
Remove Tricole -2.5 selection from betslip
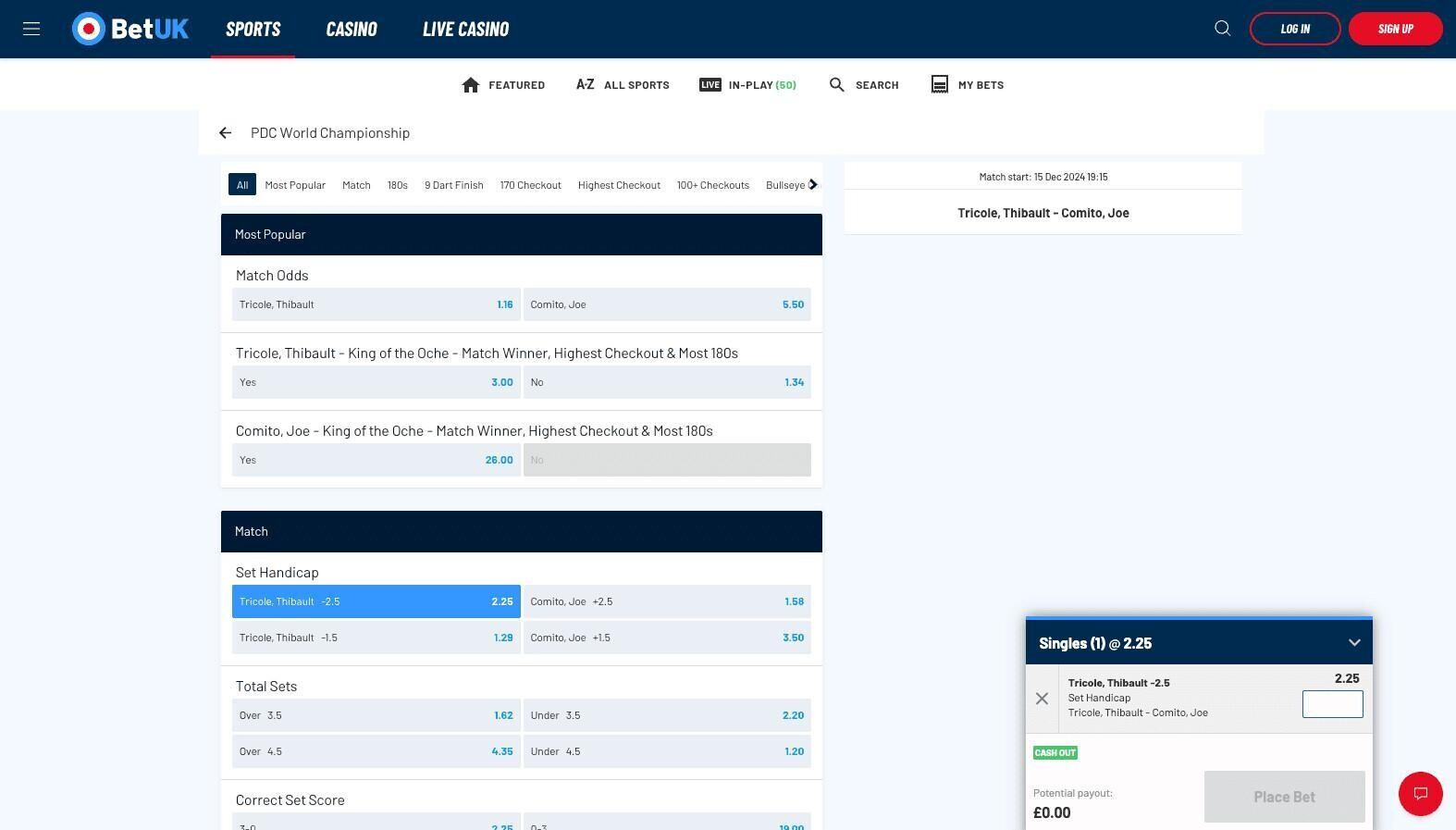pyautogui.click(x=1042, y=699)
